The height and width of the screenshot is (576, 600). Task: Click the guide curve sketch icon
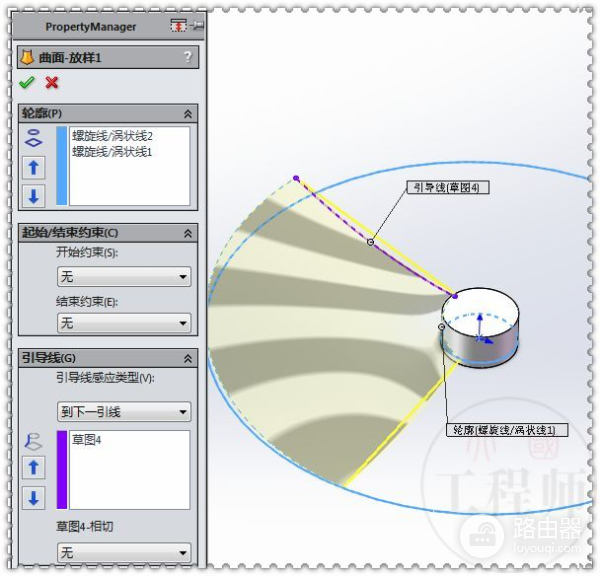[x=34, y=441]
